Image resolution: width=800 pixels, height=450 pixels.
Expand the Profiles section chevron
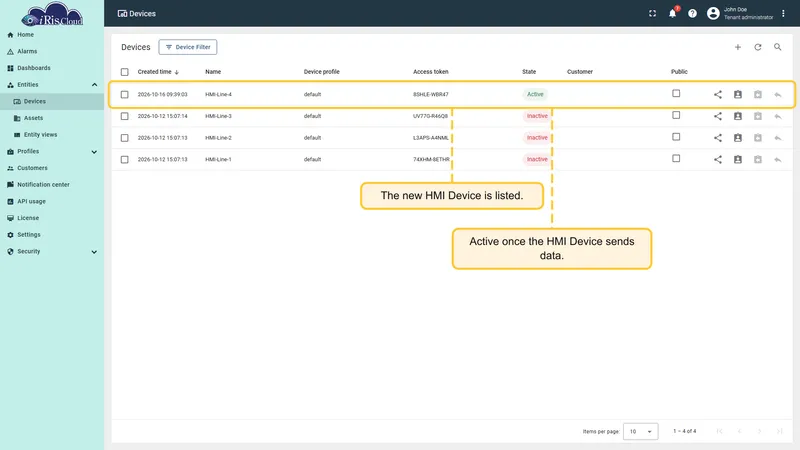coord(94,152)
